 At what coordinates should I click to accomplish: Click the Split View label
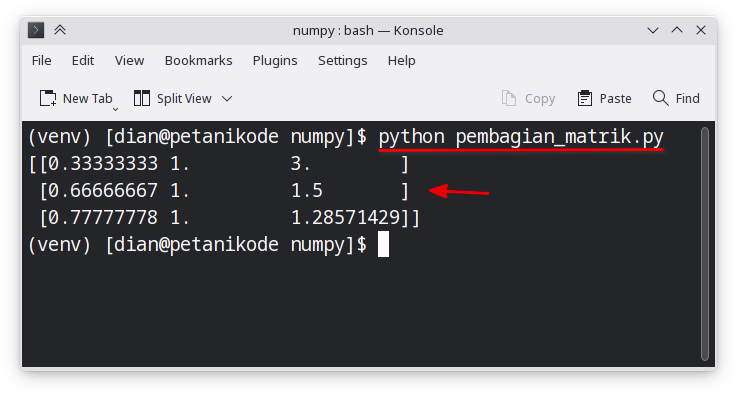tap(184, 99)
